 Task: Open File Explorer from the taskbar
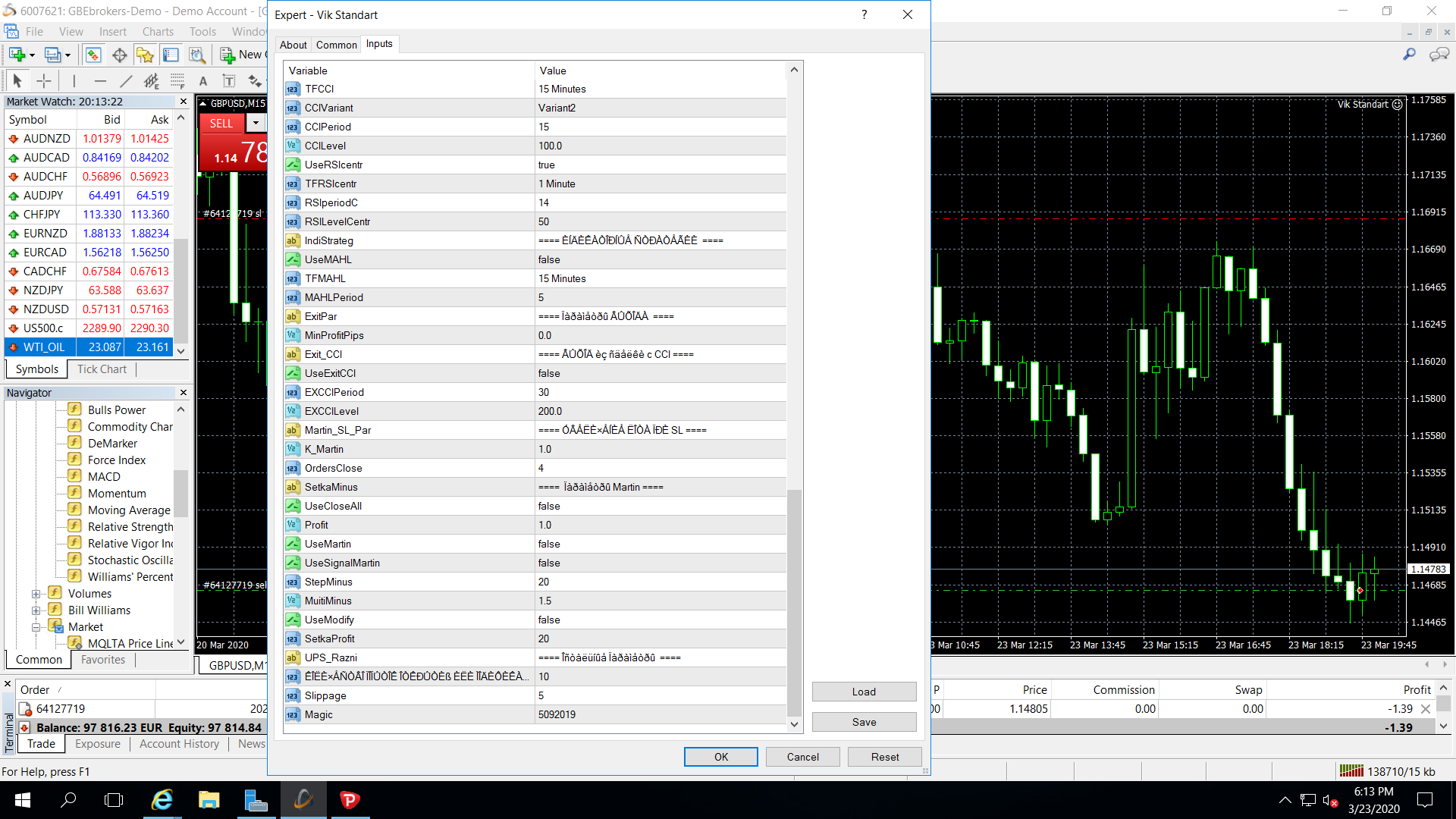click(209, 800)
